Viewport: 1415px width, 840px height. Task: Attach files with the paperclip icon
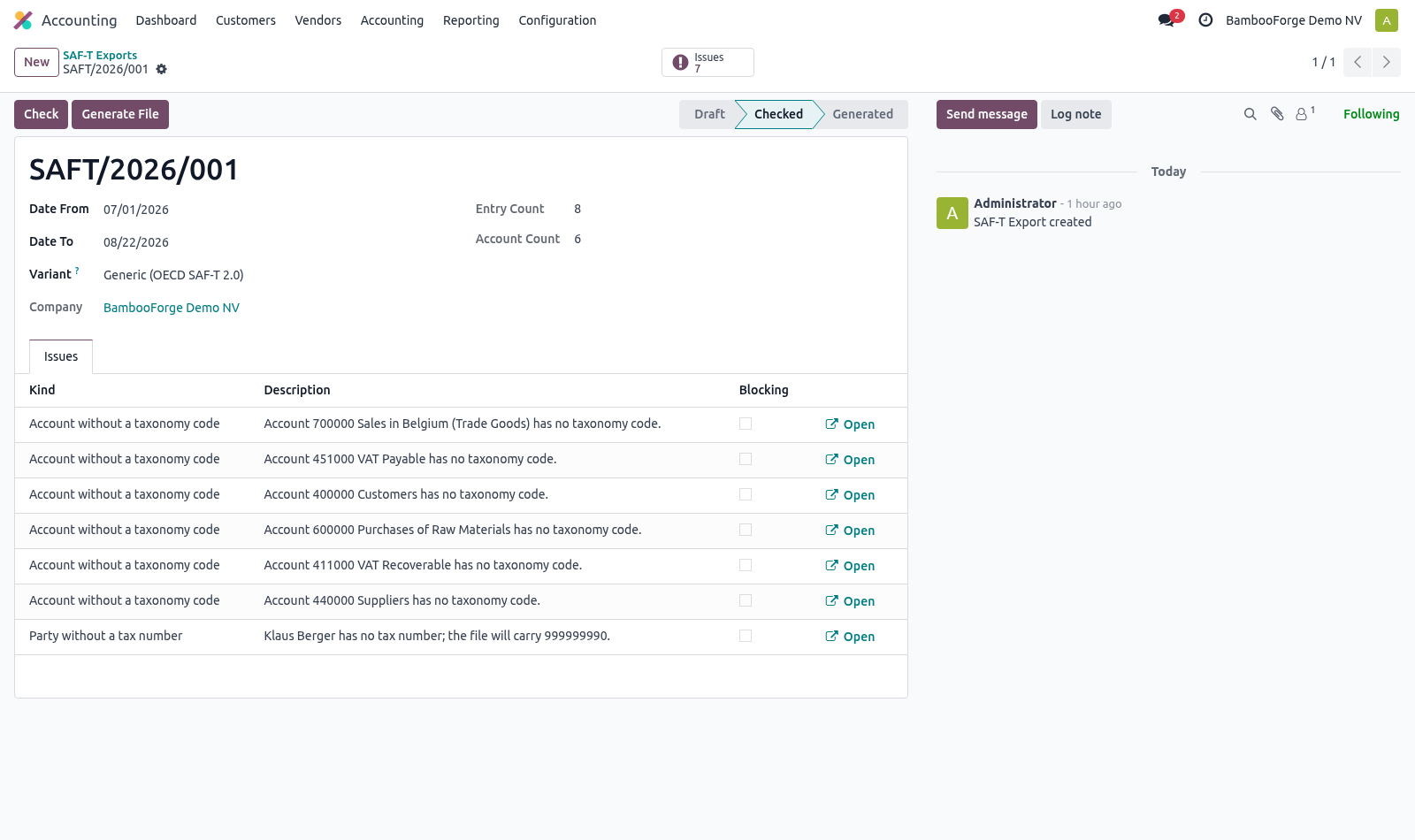1277,114
